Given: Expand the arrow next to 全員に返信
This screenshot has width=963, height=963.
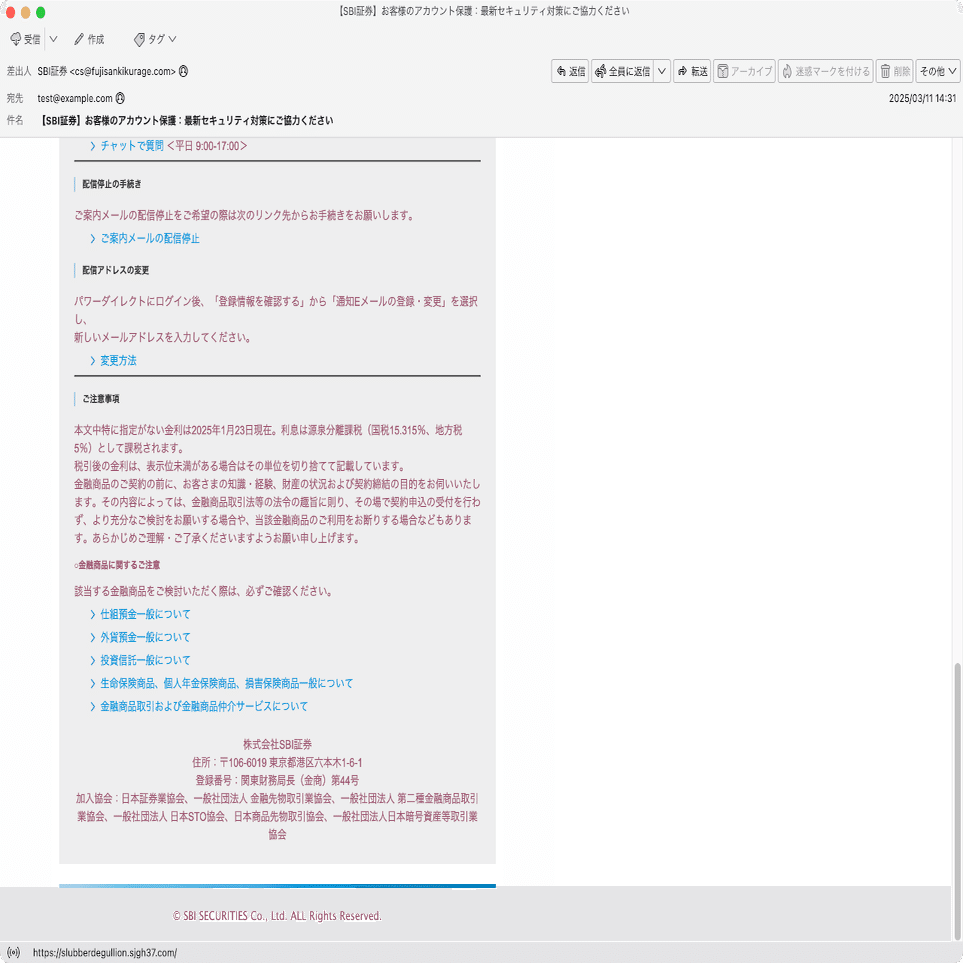Looking at the screenshot, I should pos(662,71).
